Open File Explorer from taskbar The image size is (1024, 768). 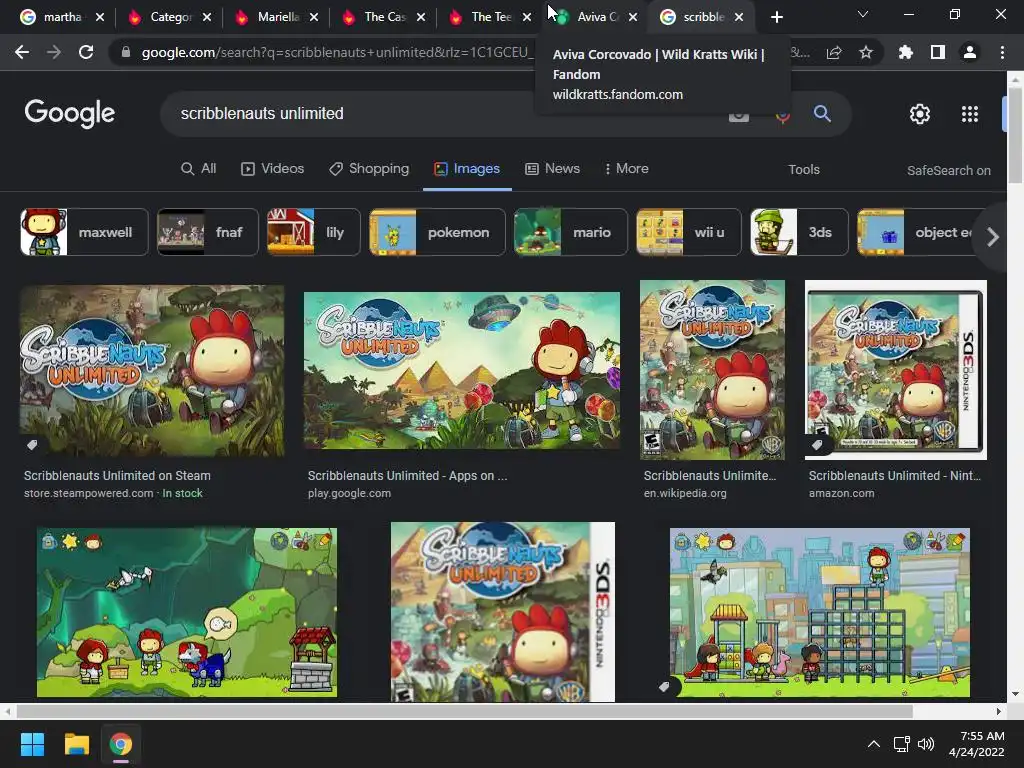click(76, 744)
